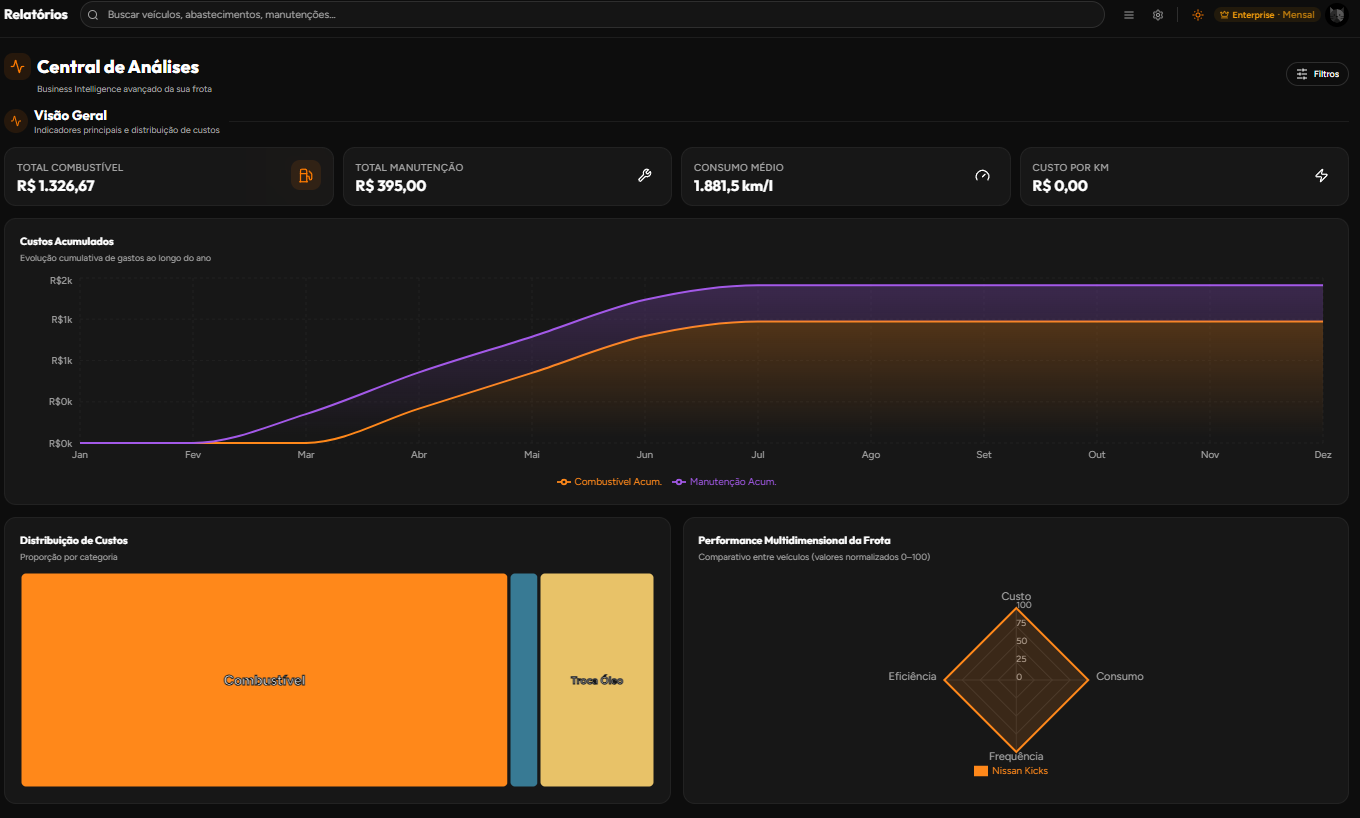
Task: Click the lightning icon on Custo por KM
Action: coord(1321,176)
